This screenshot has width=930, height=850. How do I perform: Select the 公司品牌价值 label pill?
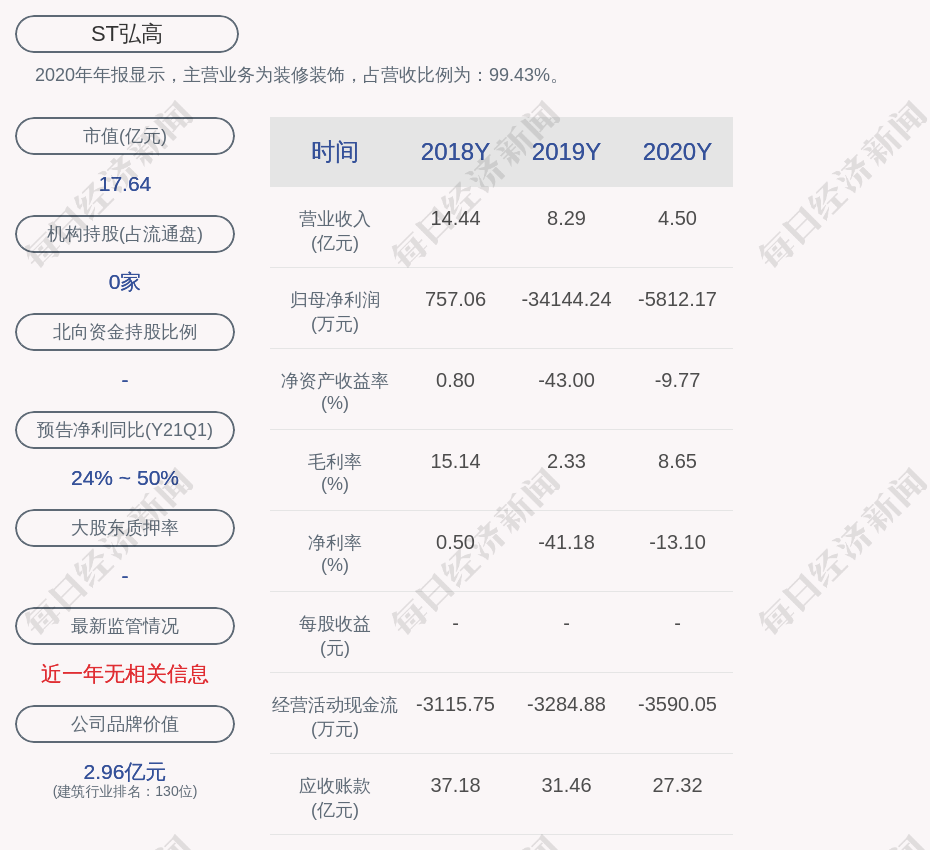[x=125, y=724]
